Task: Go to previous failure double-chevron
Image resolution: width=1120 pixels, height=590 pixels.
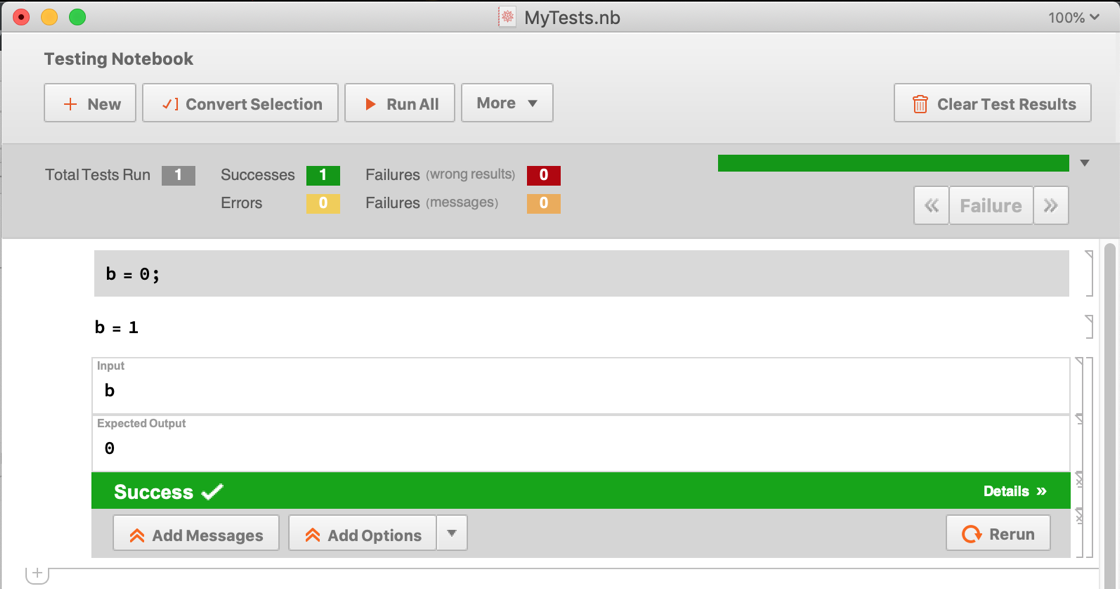Action: point(931,206)
